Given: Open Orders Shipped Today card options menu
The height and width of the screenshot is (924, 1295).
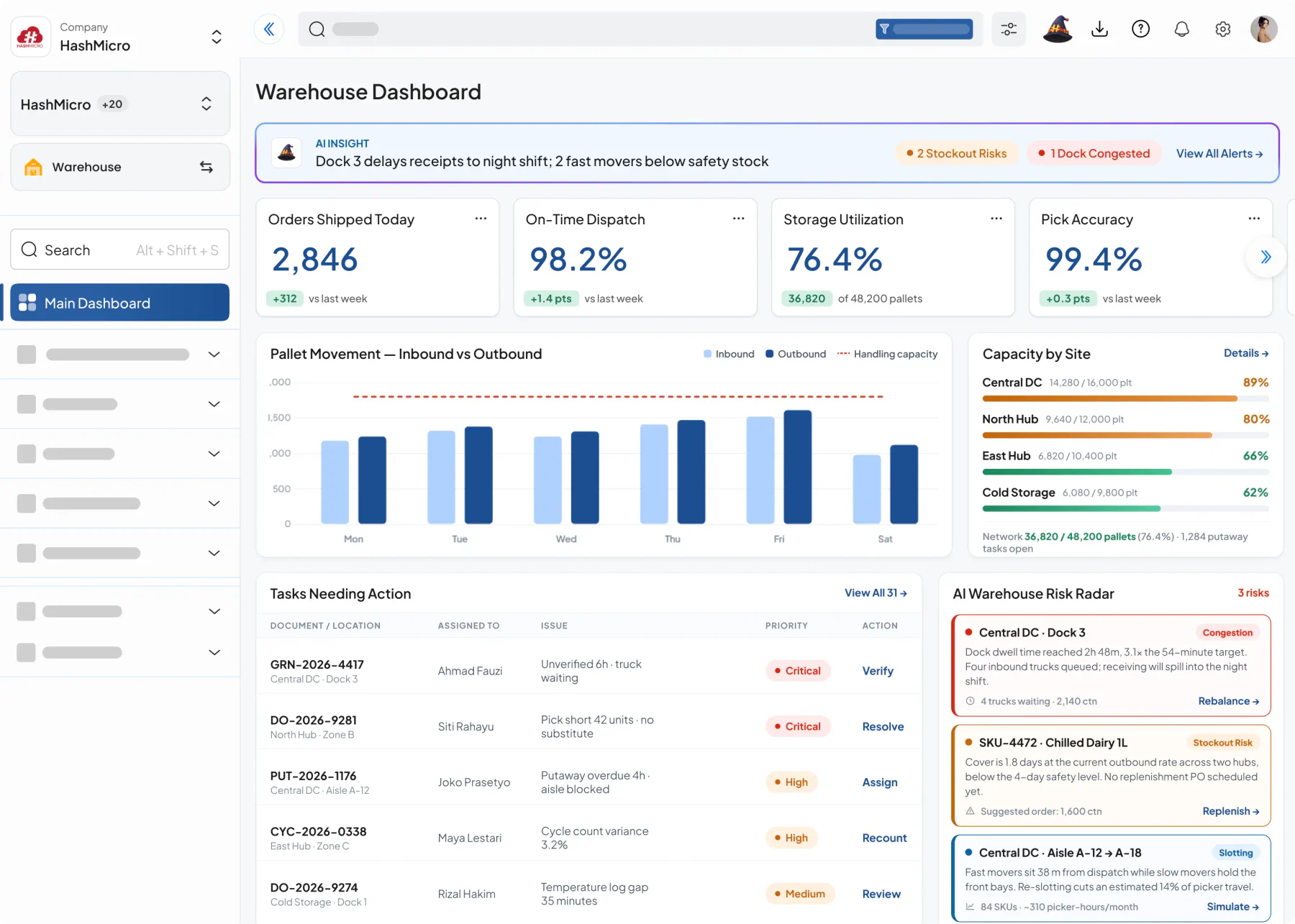Looking at the screenshot, I should 481,219.
